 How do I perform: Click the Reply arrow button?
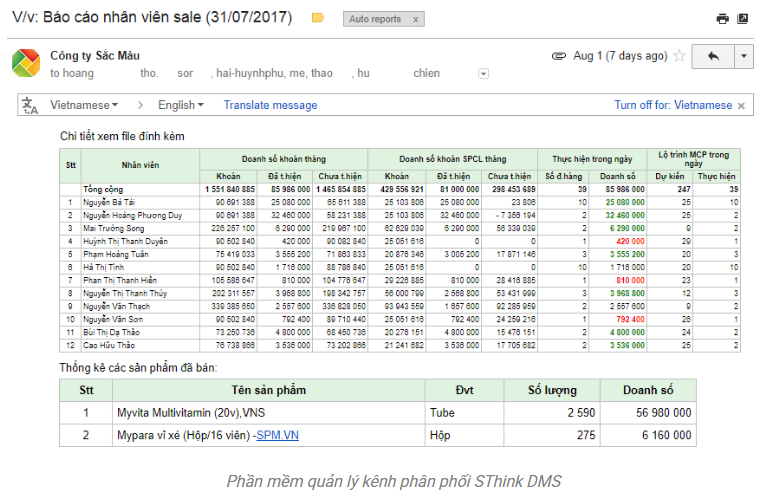(x=713, y=56)
